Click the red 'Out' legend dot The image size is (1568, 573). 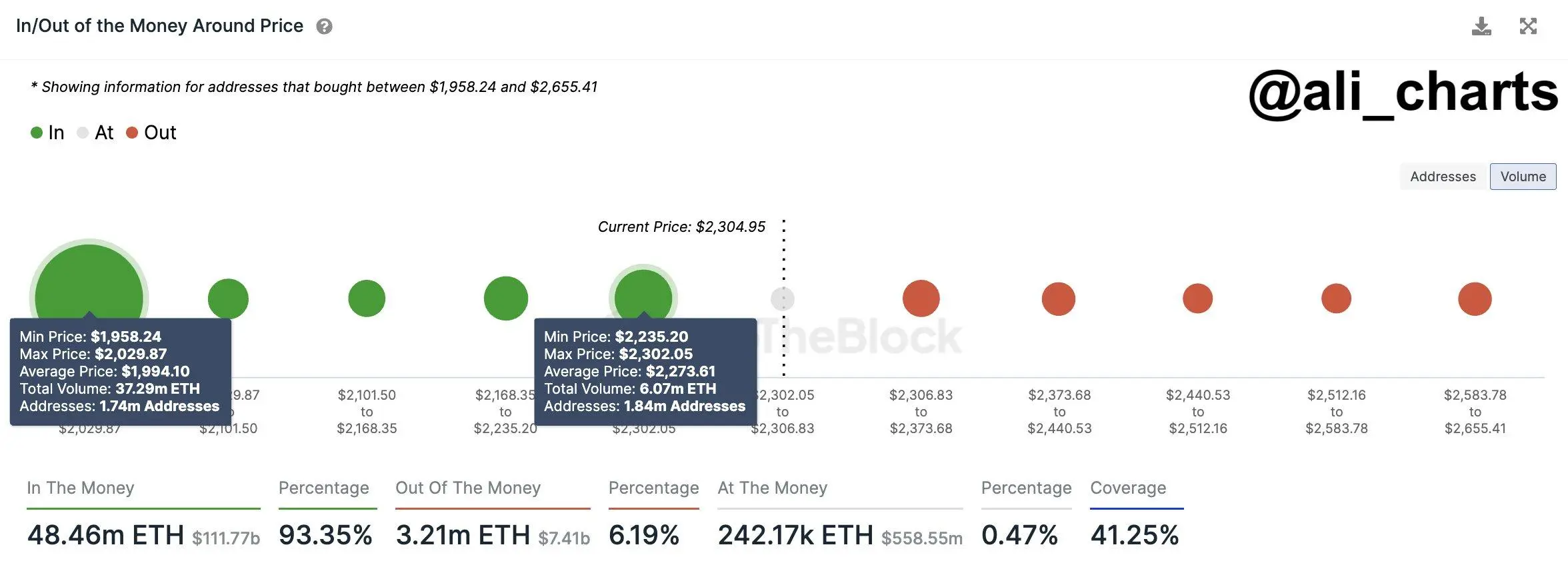pyautogui.click(x=132, y=133)
